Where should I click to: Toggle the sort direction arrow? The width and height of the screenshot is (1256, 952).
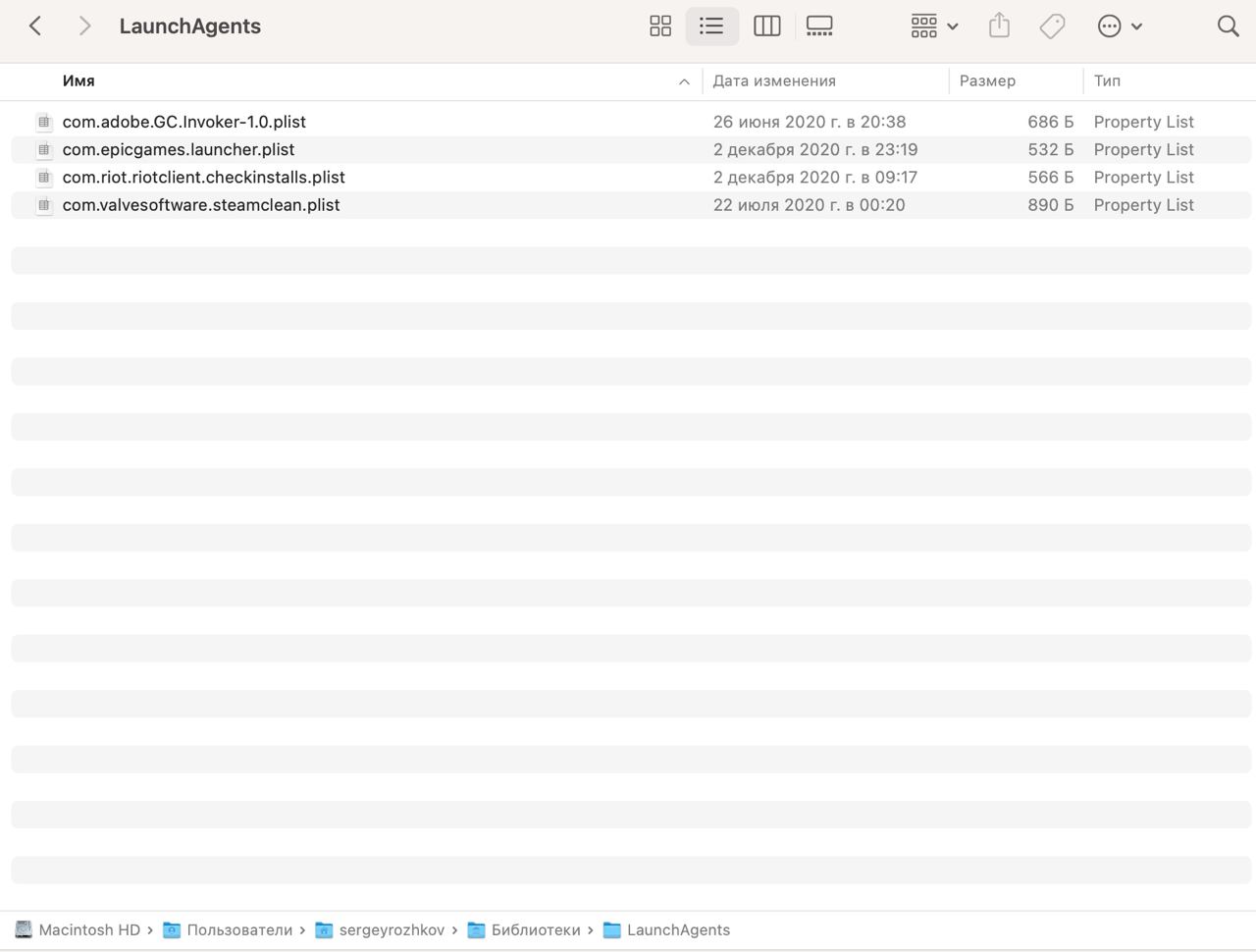pyautogui.click(x=684, y=81)
